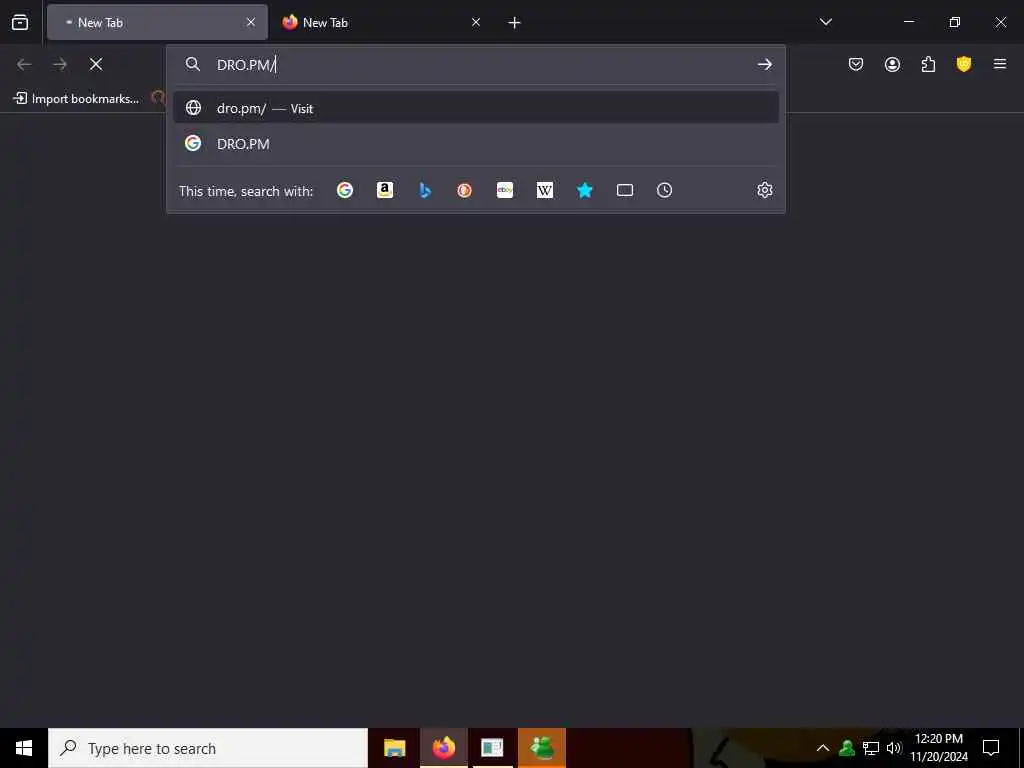Select the DRO.PM Google search suggestion
The image size is (1024, 768).
476,144
